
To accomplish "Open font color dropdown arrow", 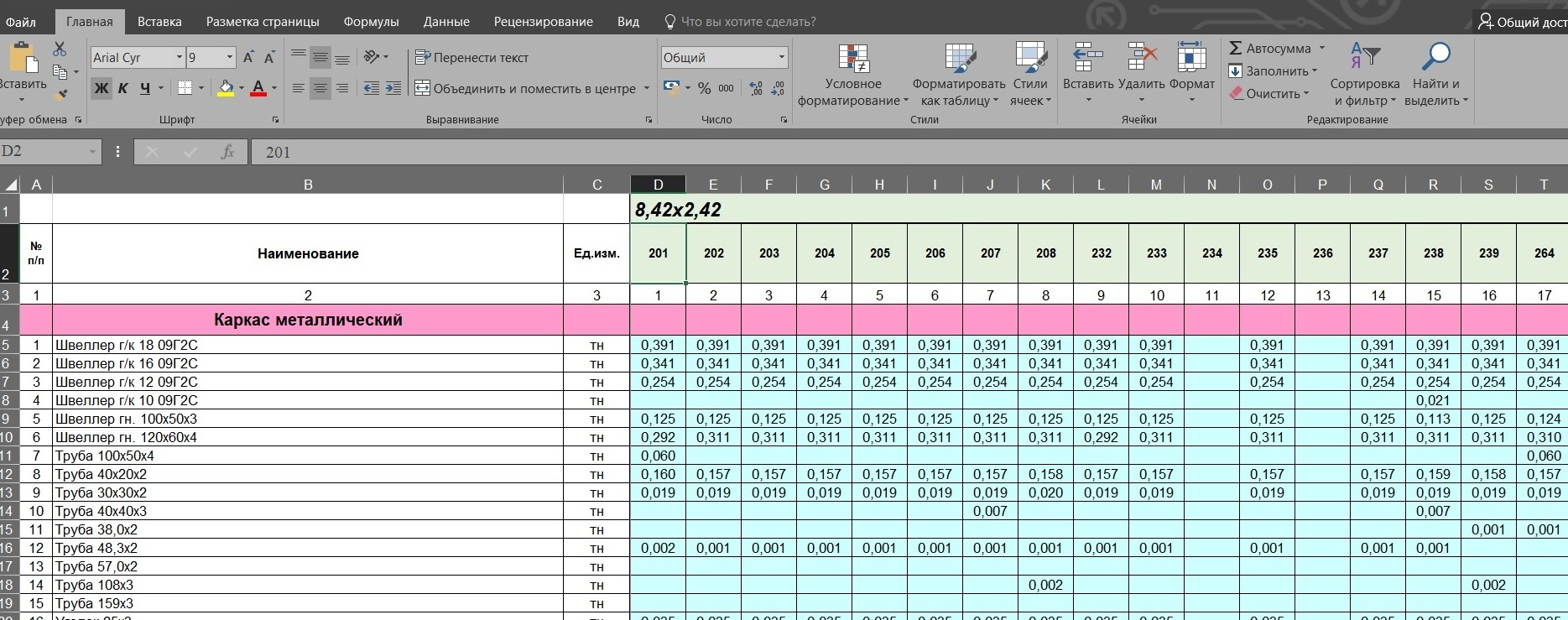I will pos(274,88).
